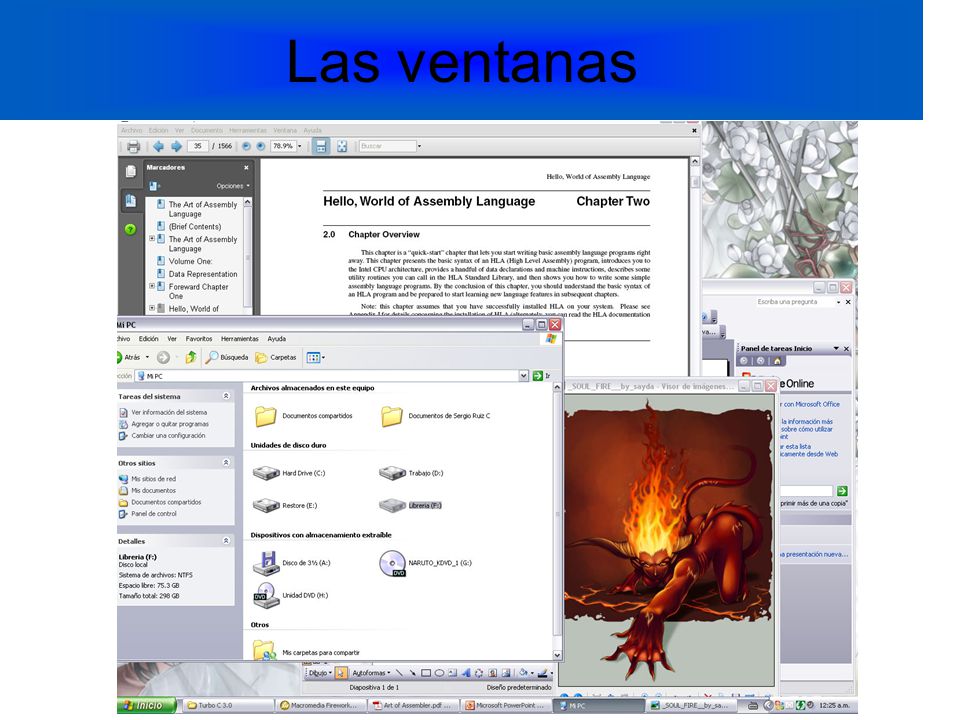Click the zoom in button in the PDF toolbar
The width and height of the screenshot is (960, 720).
point(260,146)
